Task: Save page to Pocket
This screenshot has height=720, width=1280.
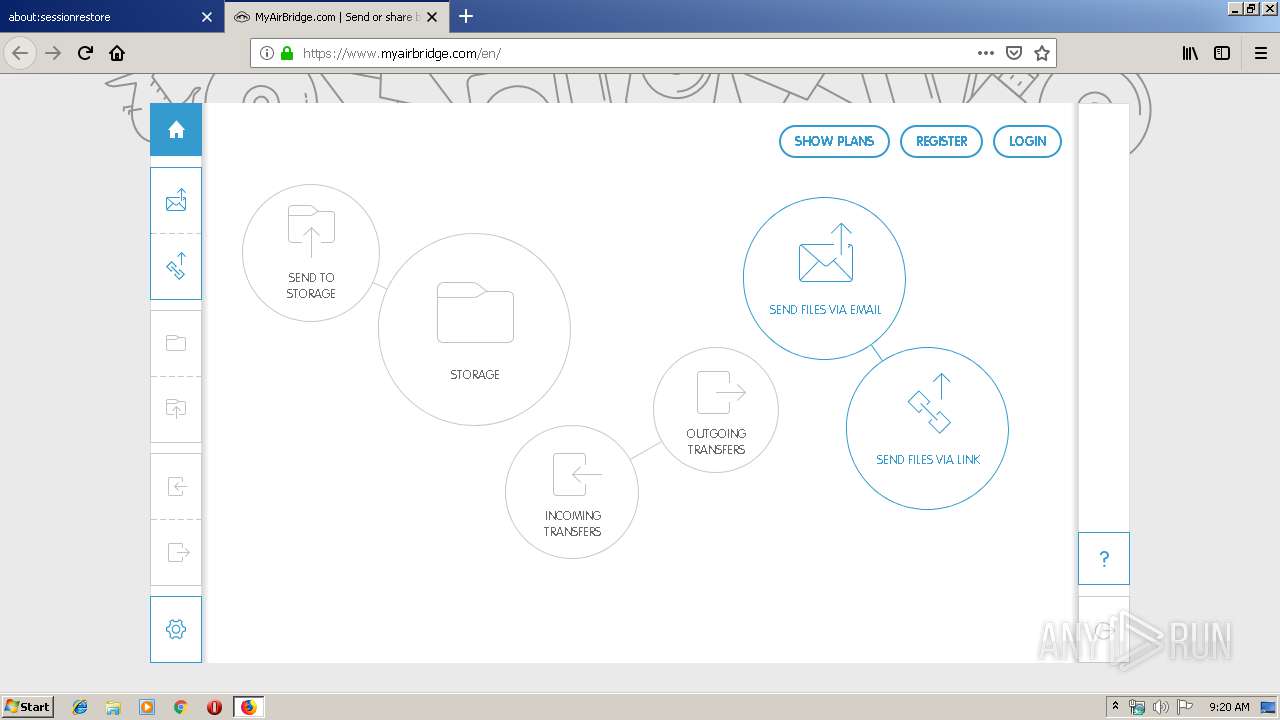Action: click(1014, 53)
